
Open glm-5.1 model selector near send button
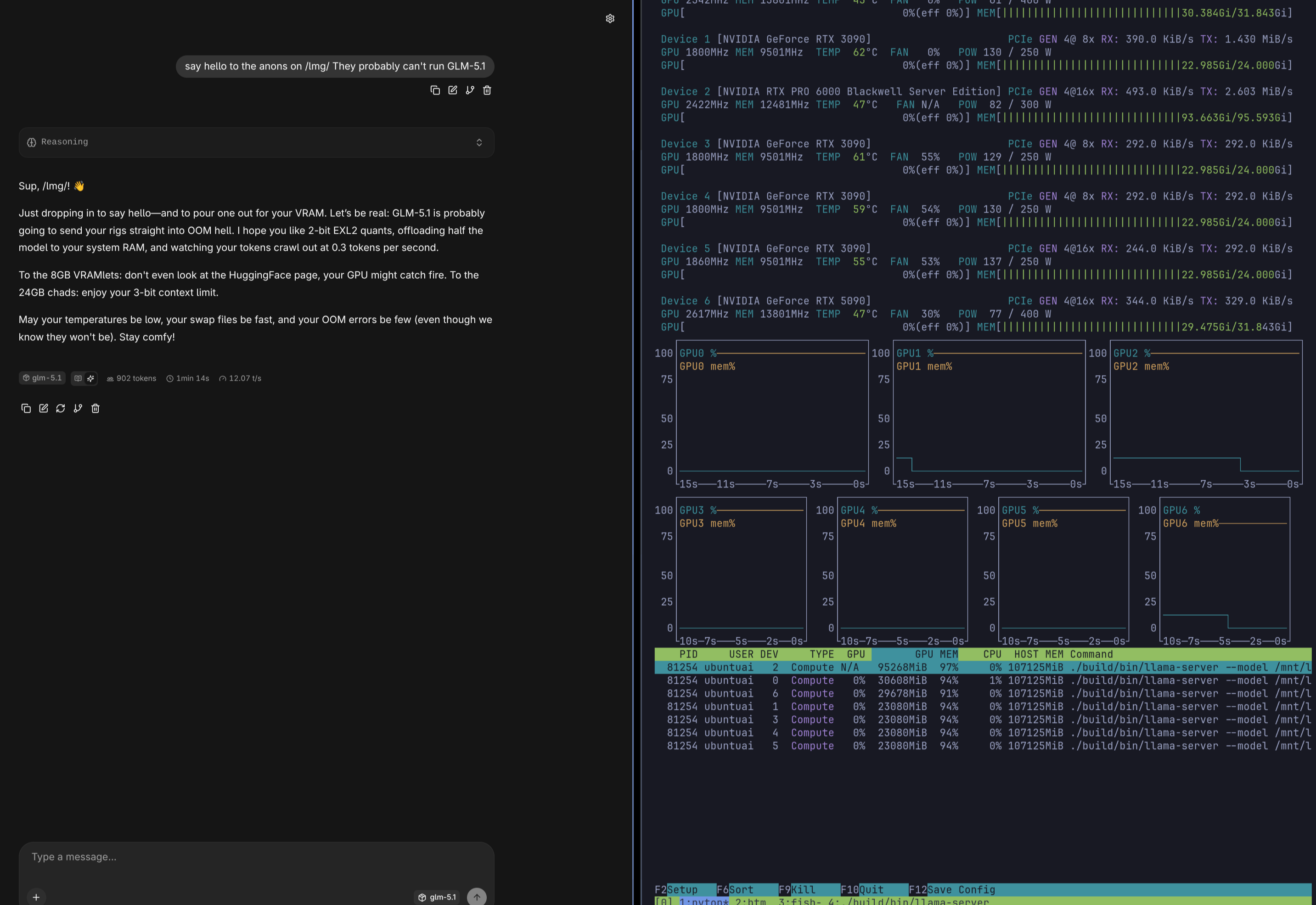click(x=437, y=896)
